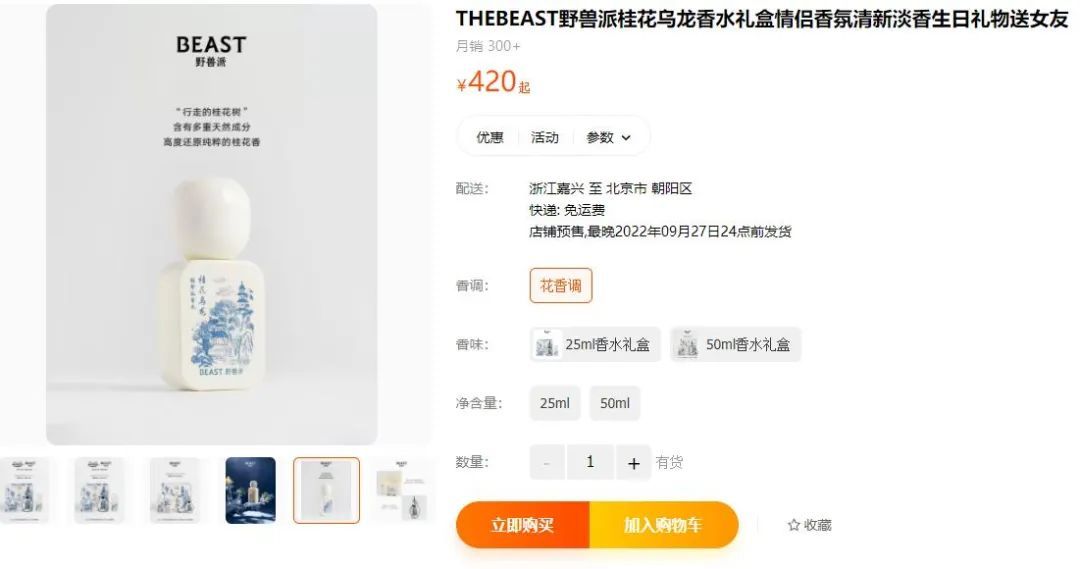Select the highlighted white bottle thumbnail
This screenshot has height=569, width=1080.
tap(326, 490)
